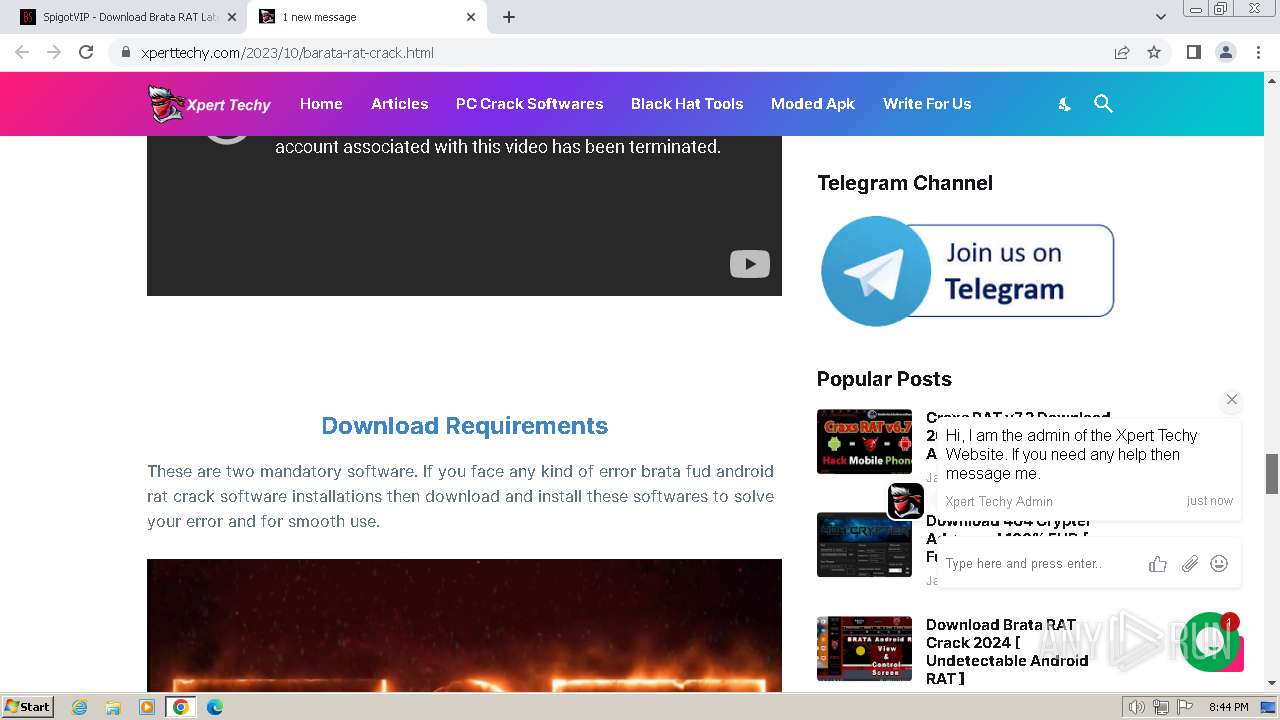The image size is (1280, 720).
Task: Select the 1 new message tab
Action: pos(365,17)
